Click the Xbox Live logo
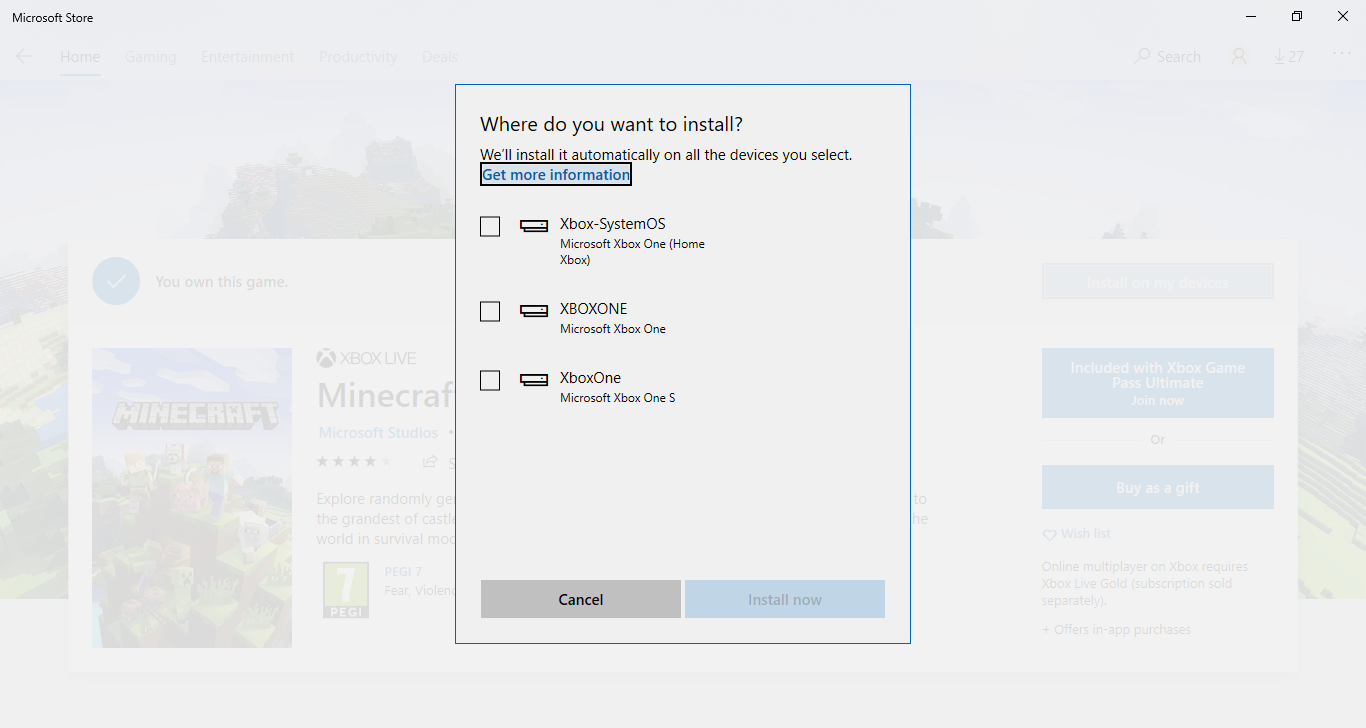The width and height of the screenshot is (1366, 728). pos(366,358)
